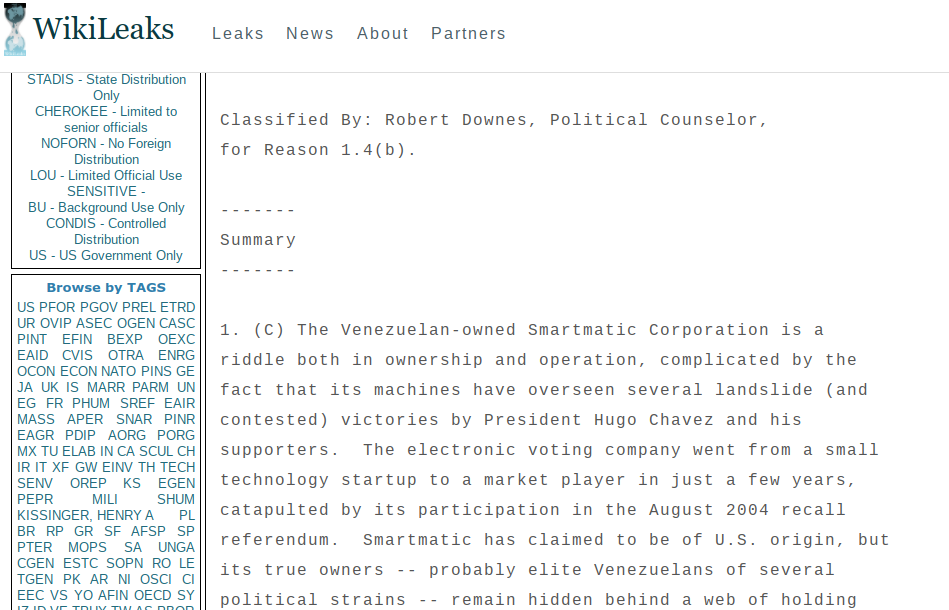The image size is (949, 610).
Task: Browse the MILI tag
Action: click(105, 499)
